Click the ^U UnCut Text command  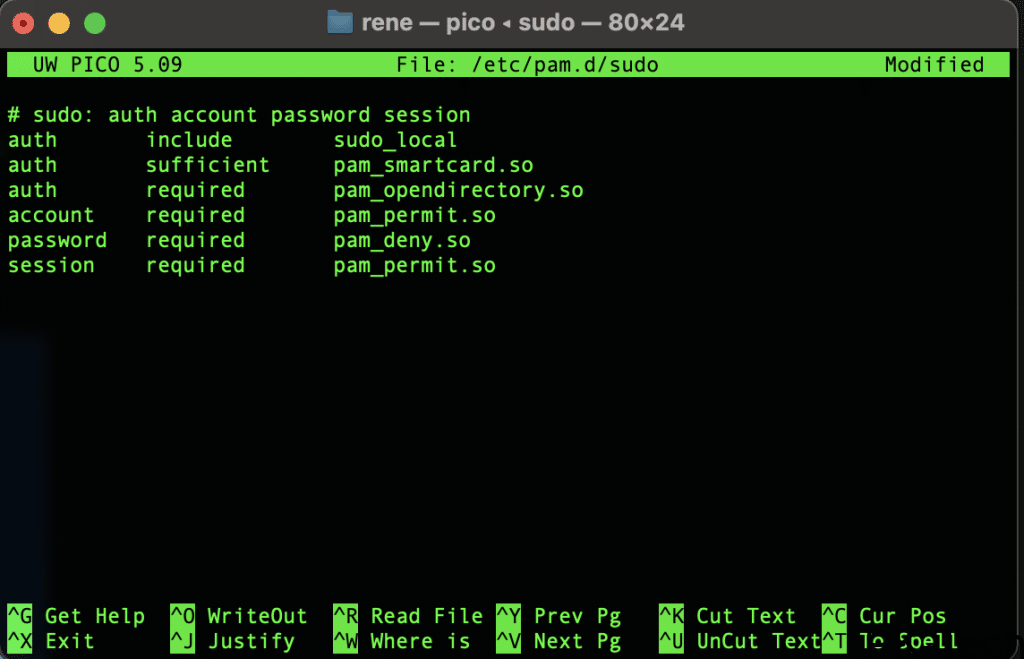[740, 641]
